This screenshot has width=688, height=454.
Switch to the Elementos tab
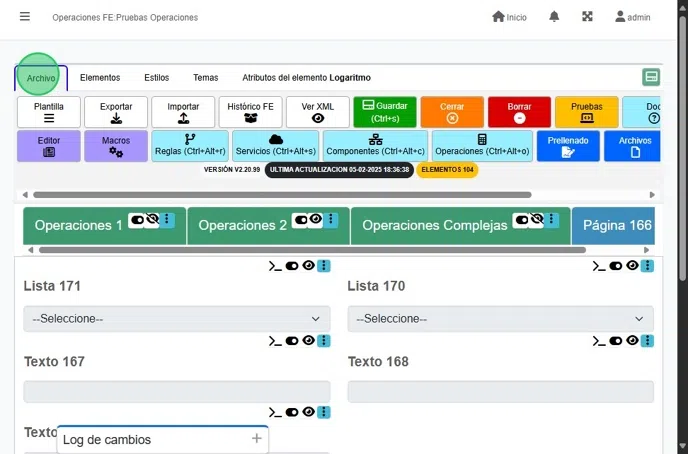click(100, 78)
